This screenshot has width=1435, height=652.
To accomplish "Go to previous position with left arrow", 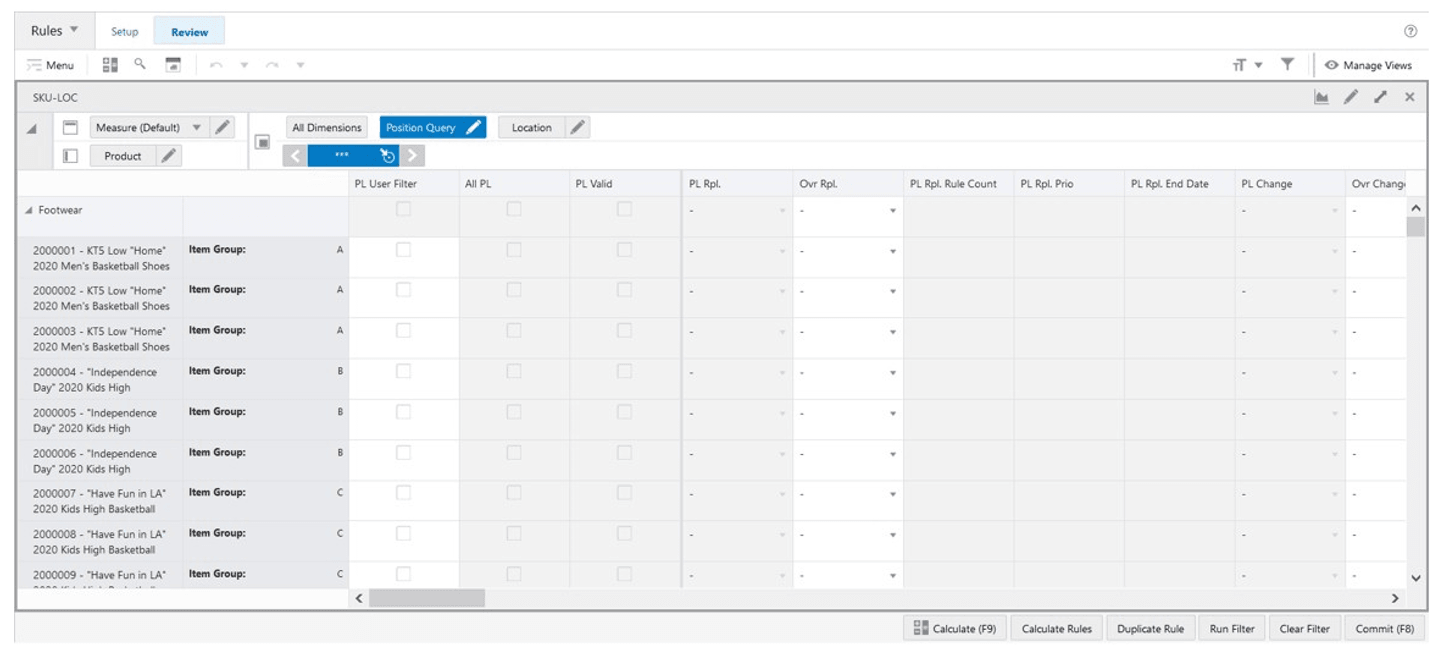I will 295,156.
